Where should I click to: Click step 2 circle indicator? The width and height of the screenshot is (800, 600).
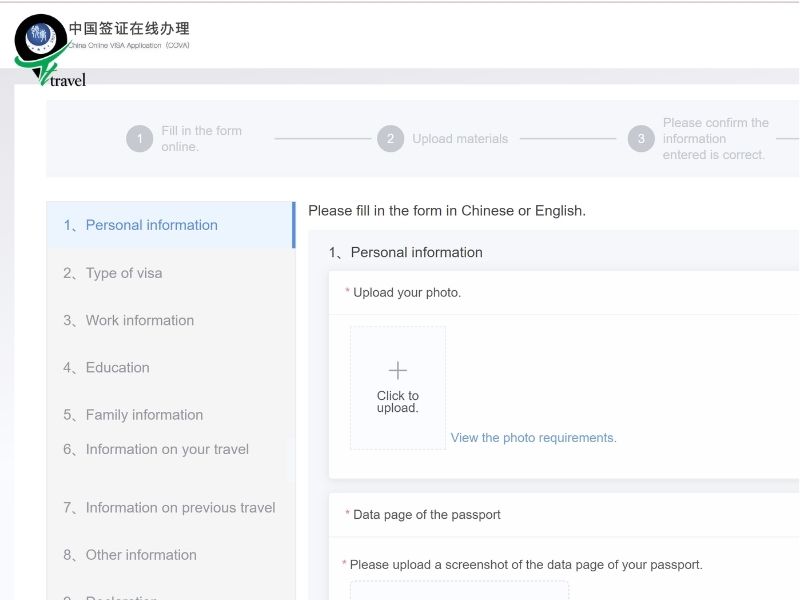tap(390, 139)
